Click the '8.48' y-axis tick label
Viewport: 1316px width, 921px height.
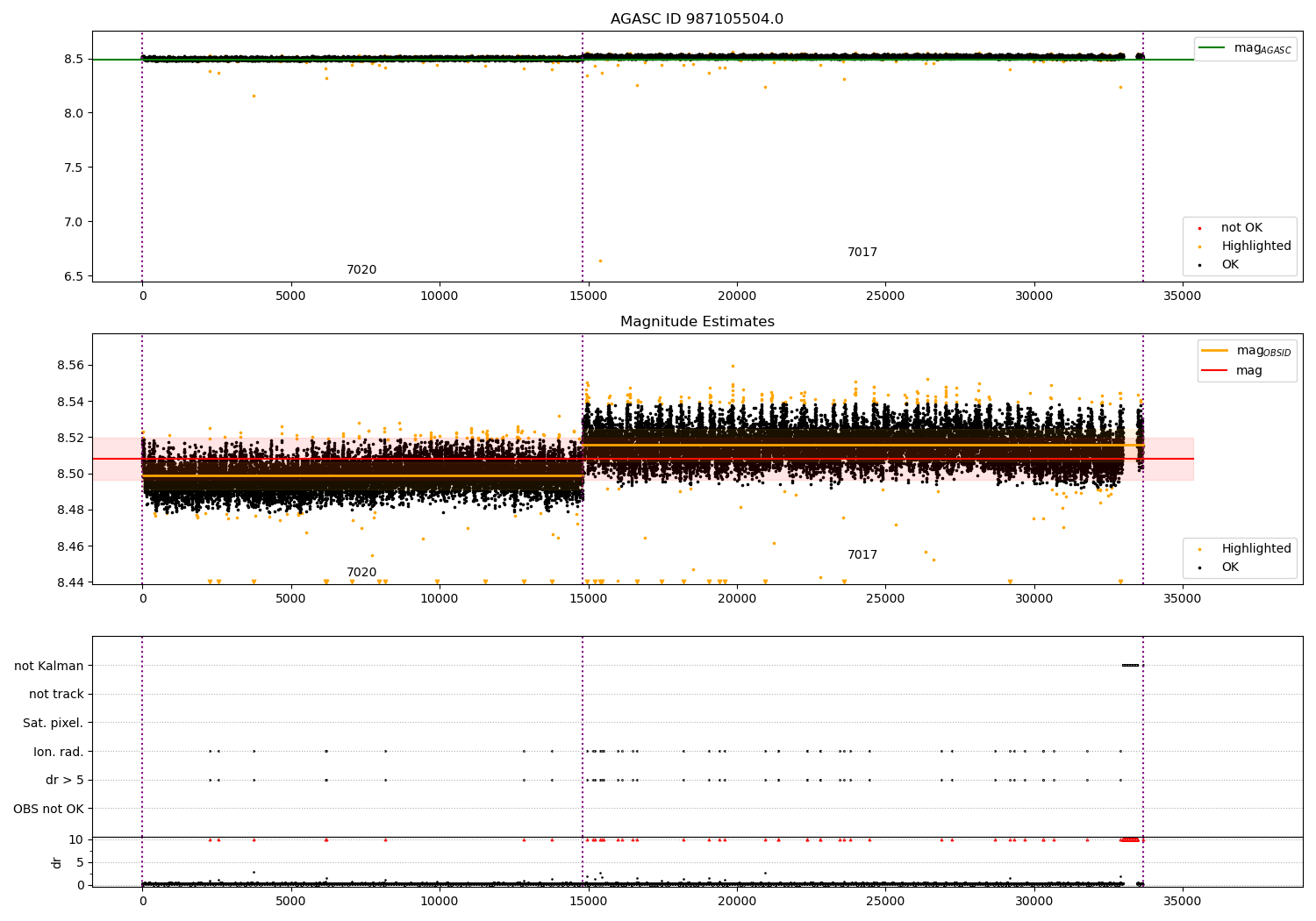(70, 510)
